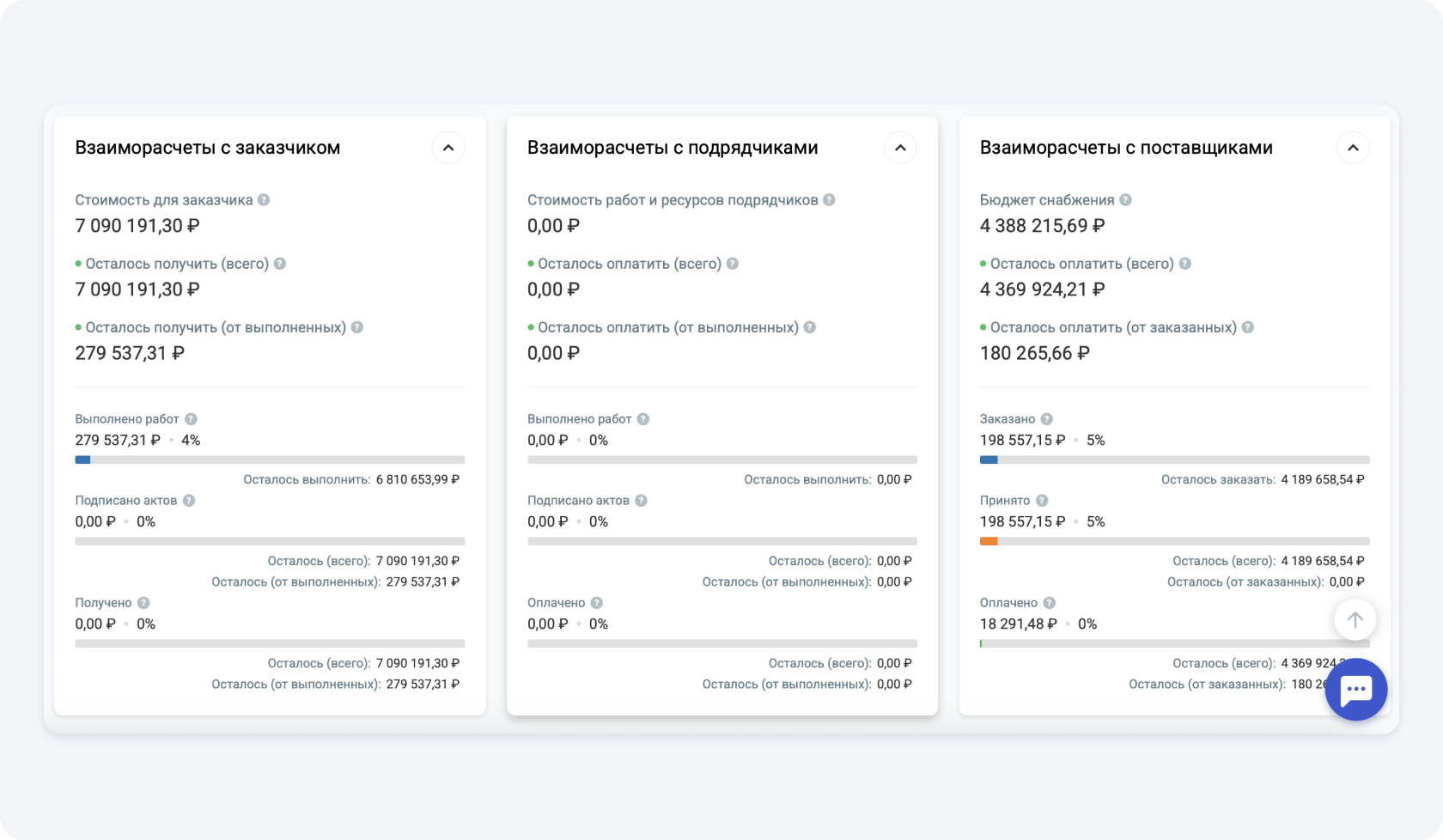The height and width of the screenshot is (840, 1443).
Task: Click the Взаиморасчеты с поставщиками heading
Action: [x=1125, y=148]
